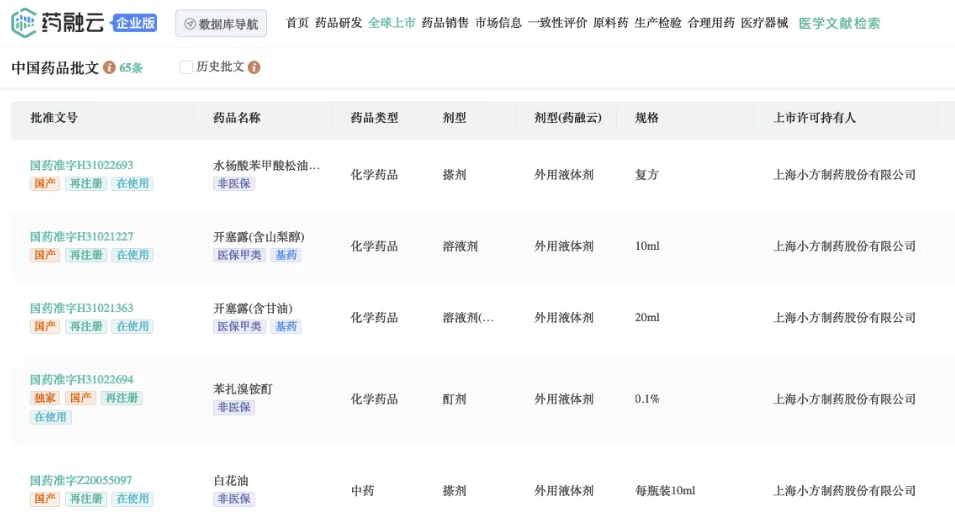Open the 市场信息 menu
This screenshot has height=522, width=955.
coord(498,23)
